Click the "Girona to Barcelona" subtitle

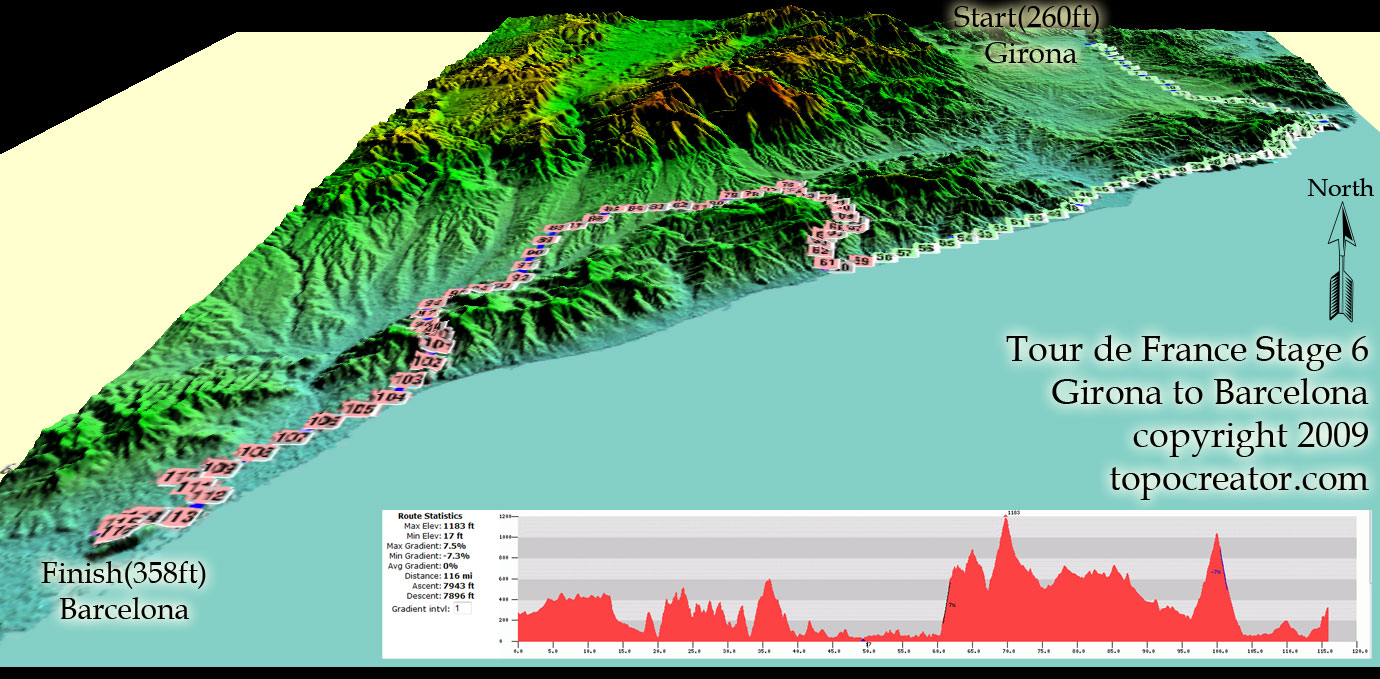coord(1209,393)
